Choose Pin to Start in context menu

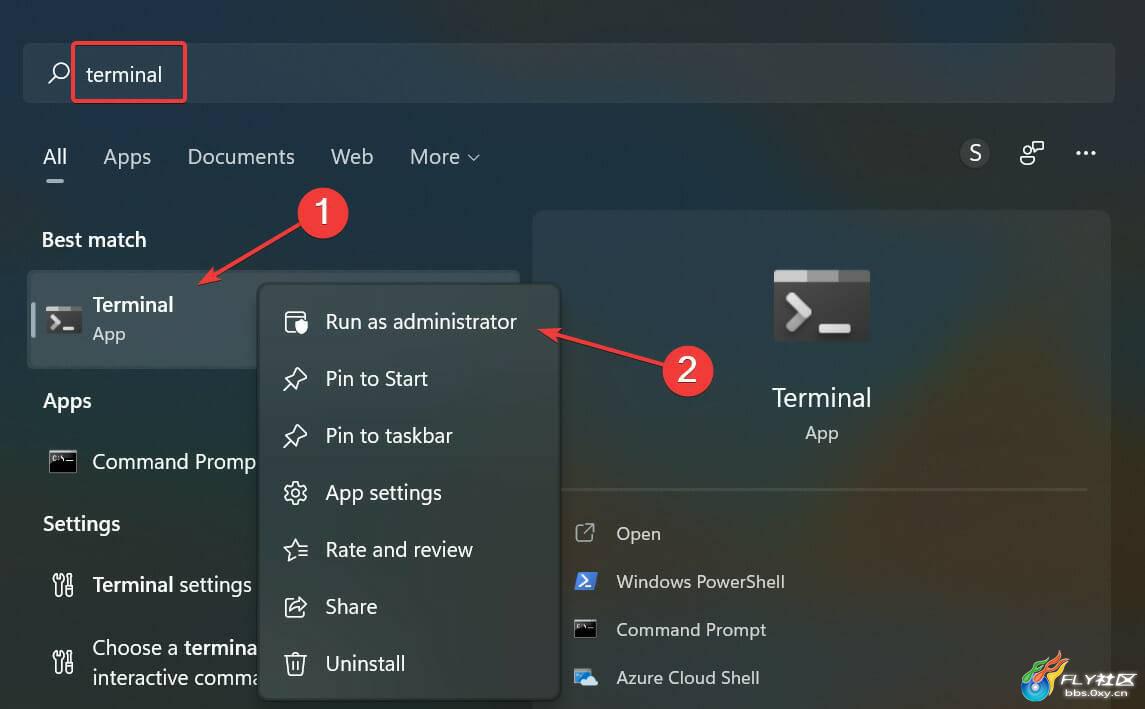pos(410,379)
